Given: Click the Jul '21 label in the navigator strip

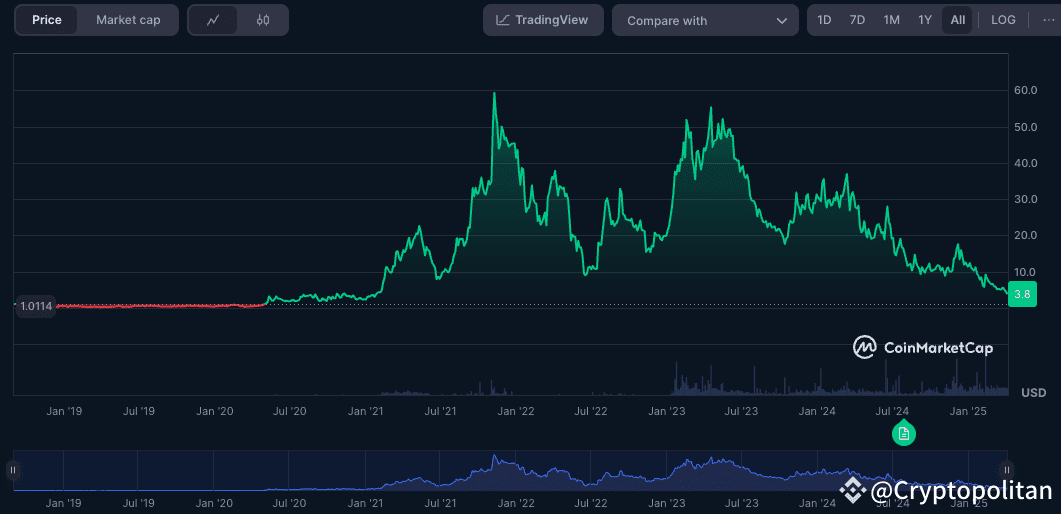Looking at the screenshot, I should pyautogui.click(x=441, y=503).
